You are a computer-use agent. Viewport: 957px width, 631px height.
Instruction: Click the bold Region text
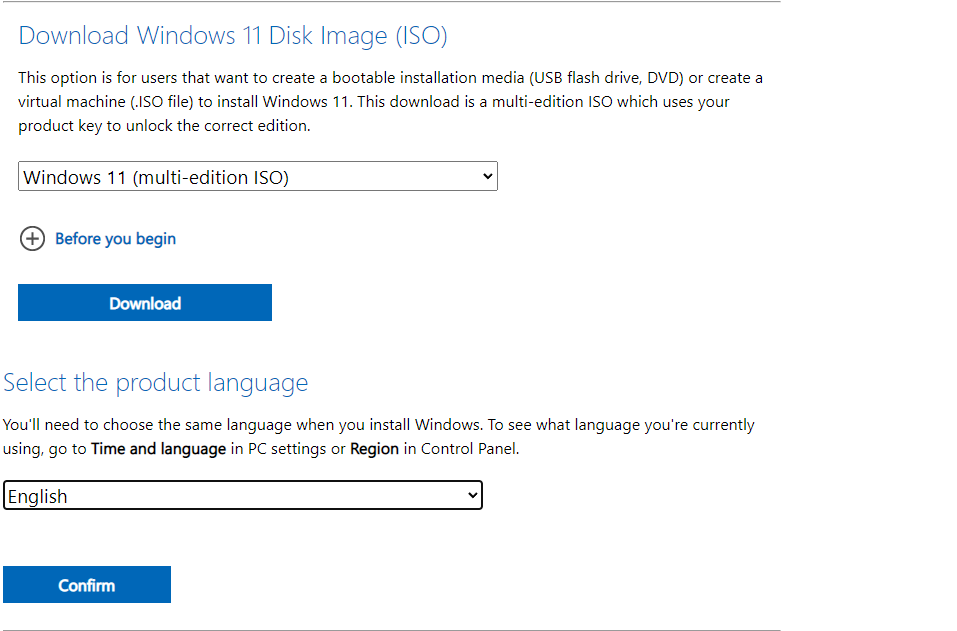coord(374,449)
